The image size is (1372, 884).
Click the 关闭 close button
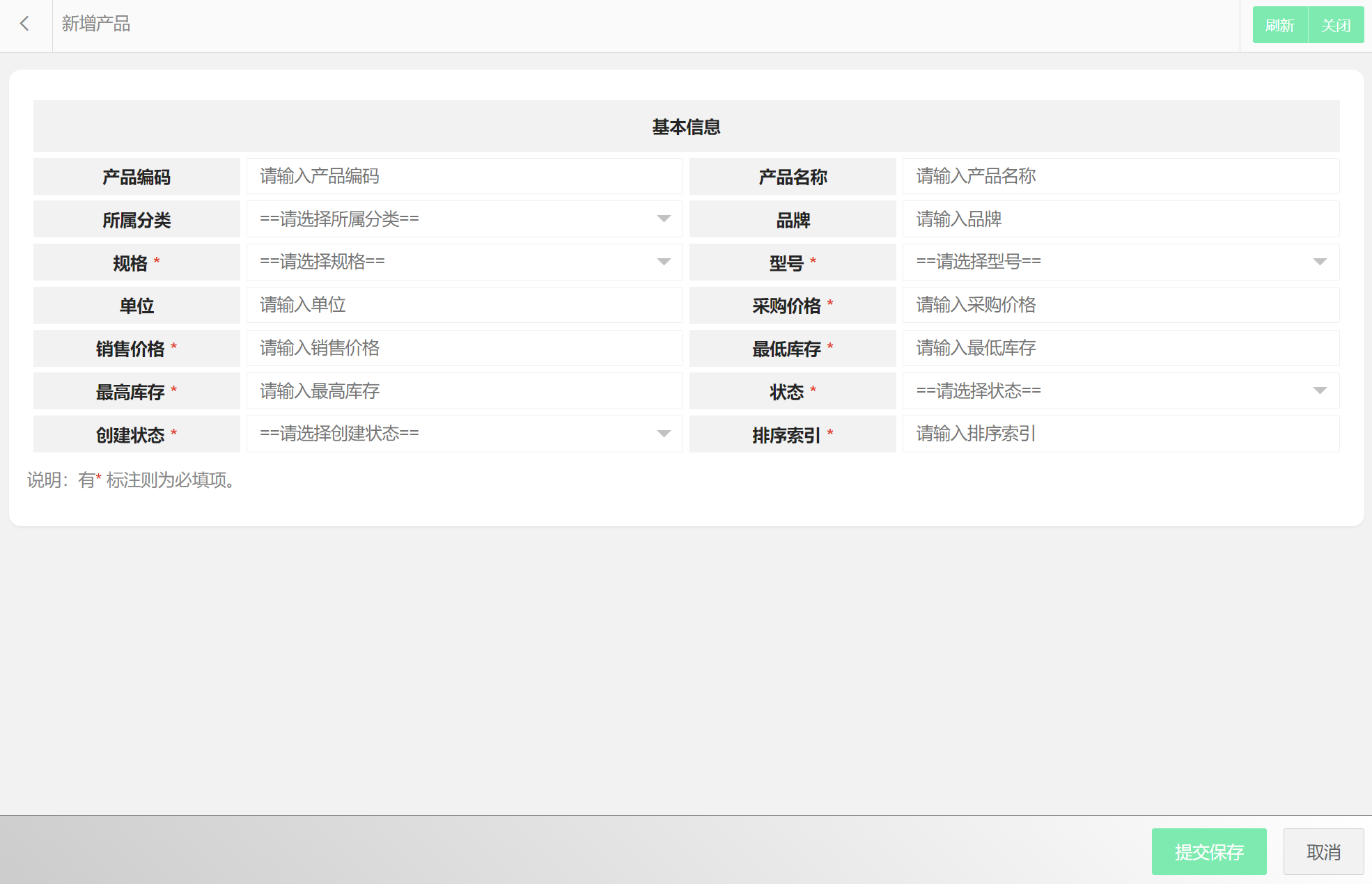1335,26
